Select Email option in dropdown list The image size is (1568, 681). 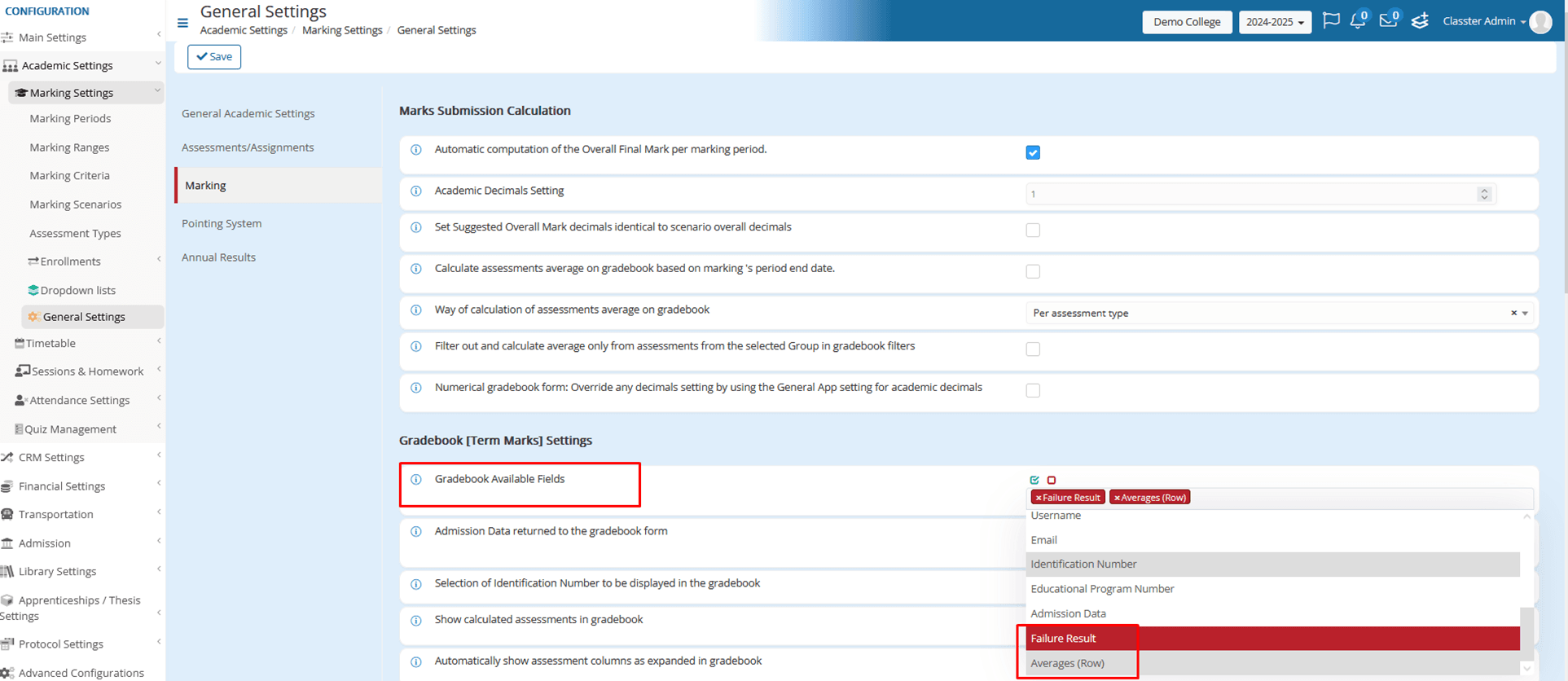point(1272,540)
